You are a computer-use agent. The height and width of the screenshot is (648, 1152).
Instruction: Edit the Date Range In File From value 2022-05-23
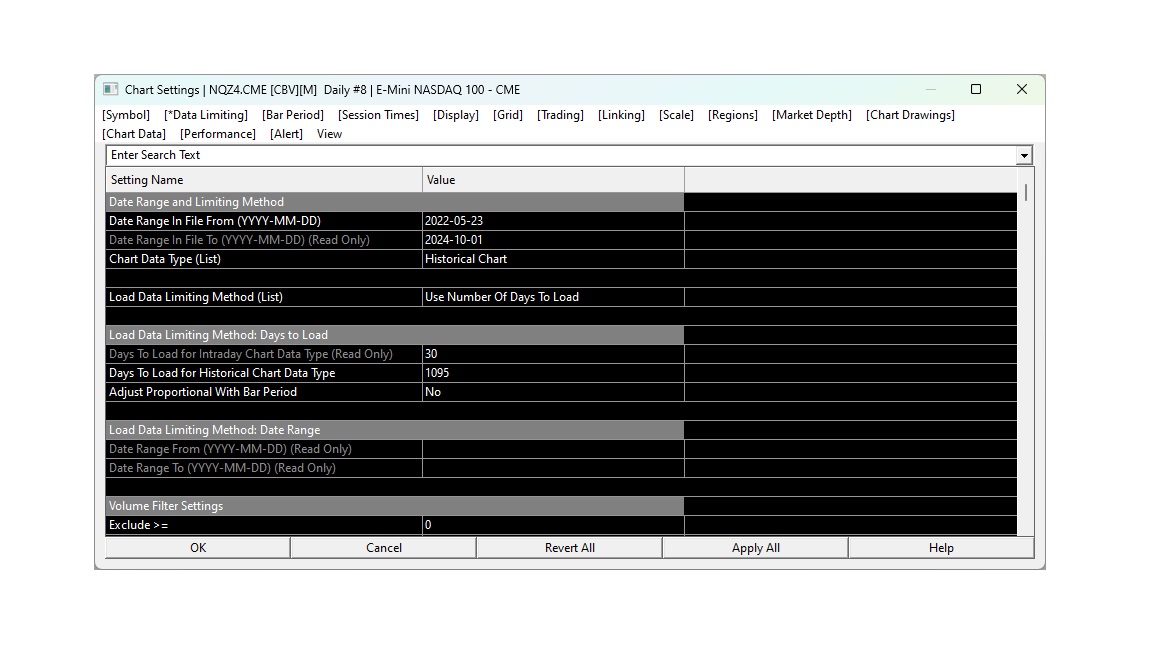coord(553,221)
